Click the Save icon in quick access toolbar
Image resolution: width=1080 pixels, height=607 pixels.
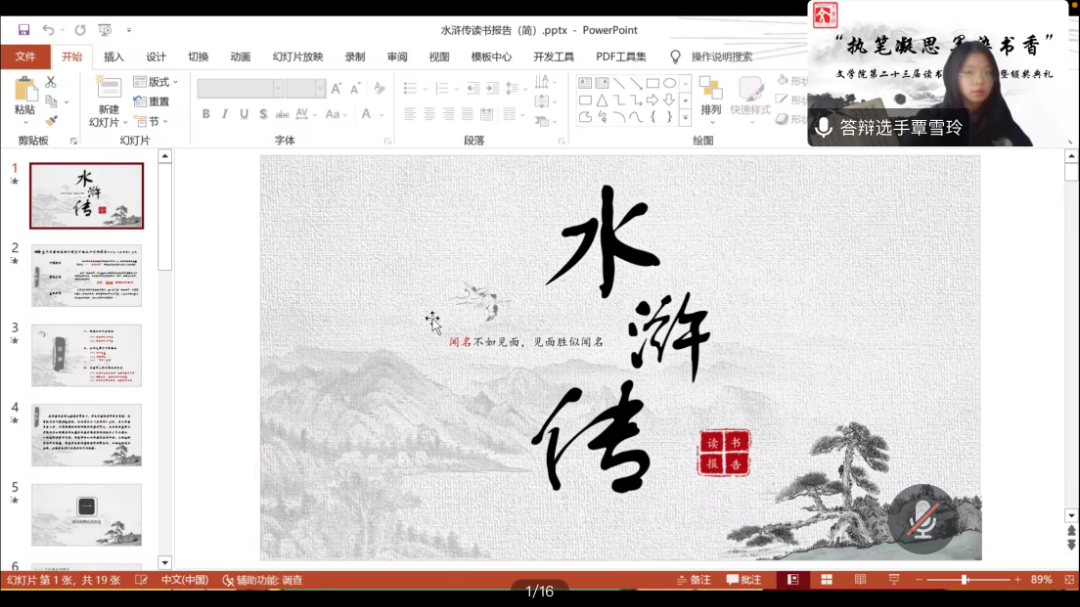[24, 30]
